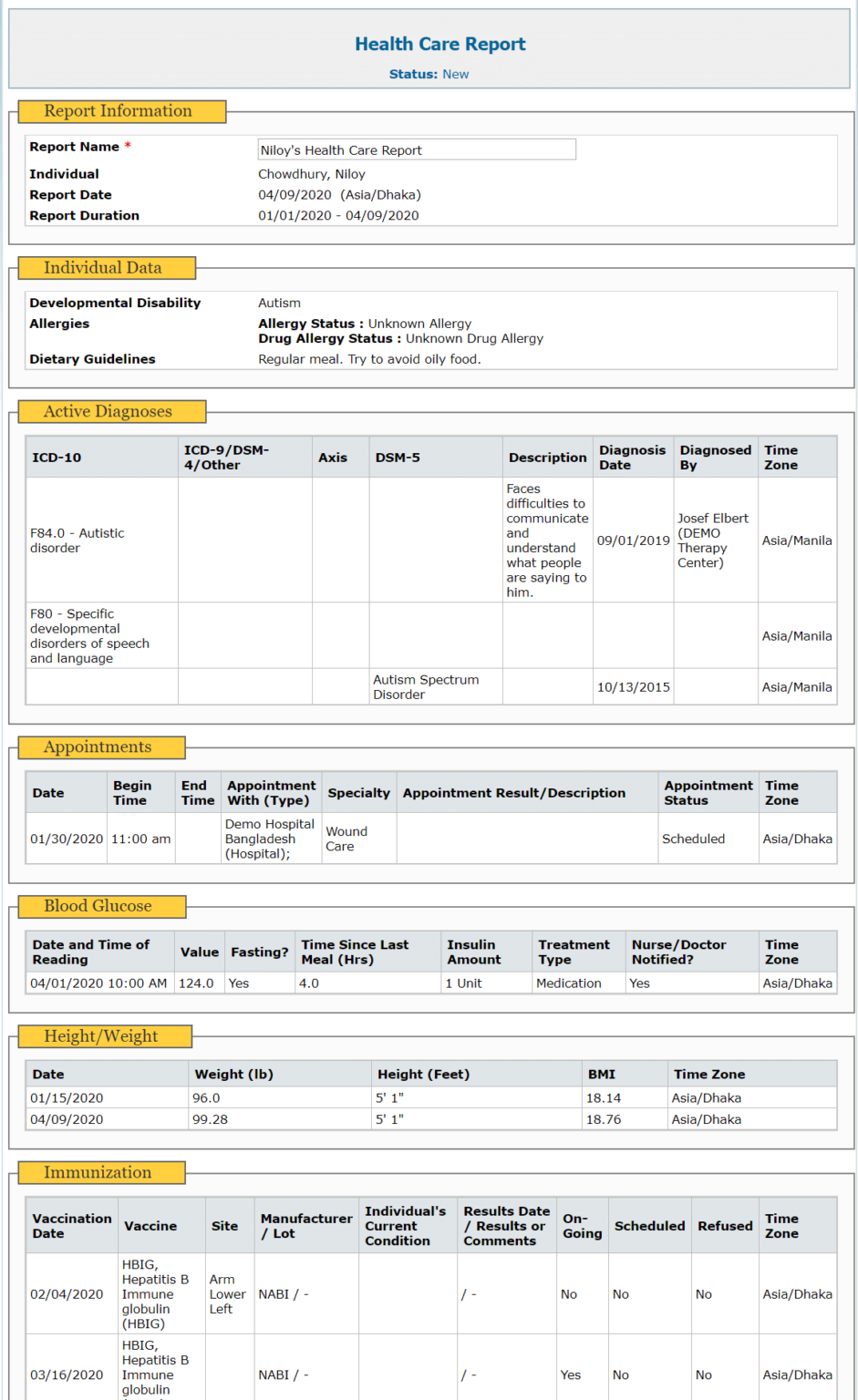Click the Report Name input field
The height and width of the screenshot is (1400, 858).
[416, 149]
